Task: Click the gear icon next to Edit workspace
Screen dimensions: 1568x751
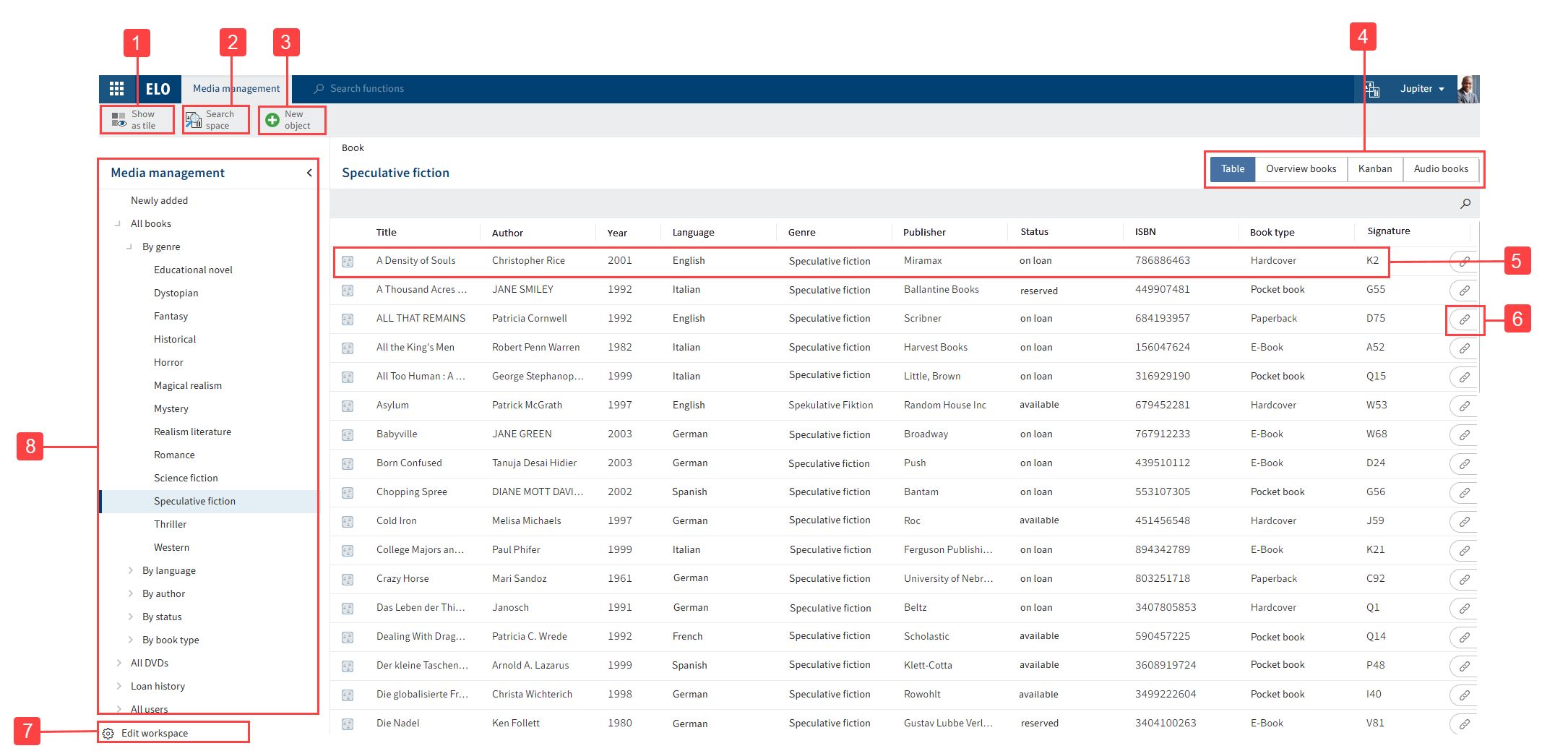Action: [x=108, y=732]
